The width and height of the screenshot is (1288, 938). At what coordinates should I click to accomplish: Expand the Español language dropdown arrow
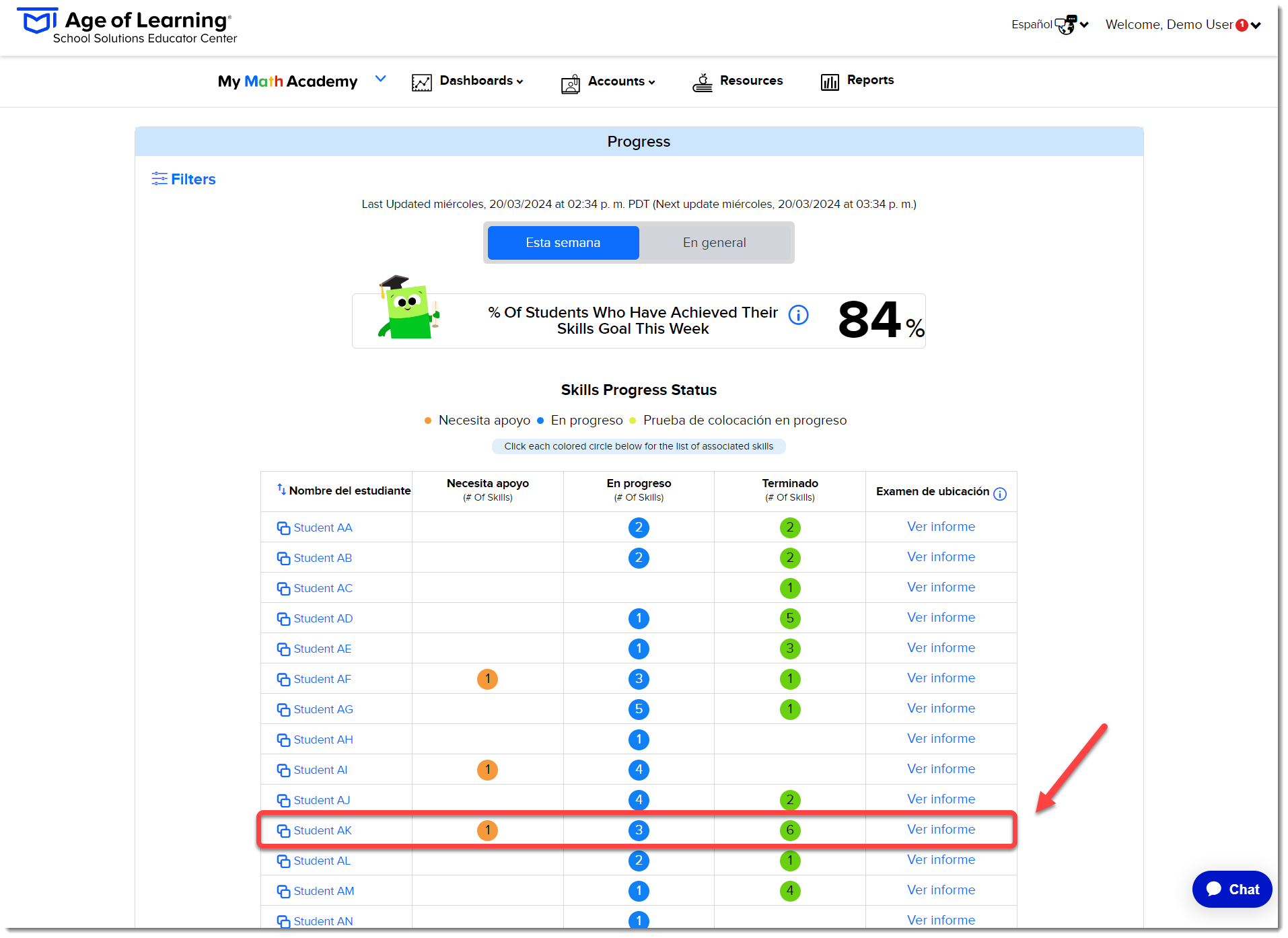pyautogui.click(x=1084, y=25)
